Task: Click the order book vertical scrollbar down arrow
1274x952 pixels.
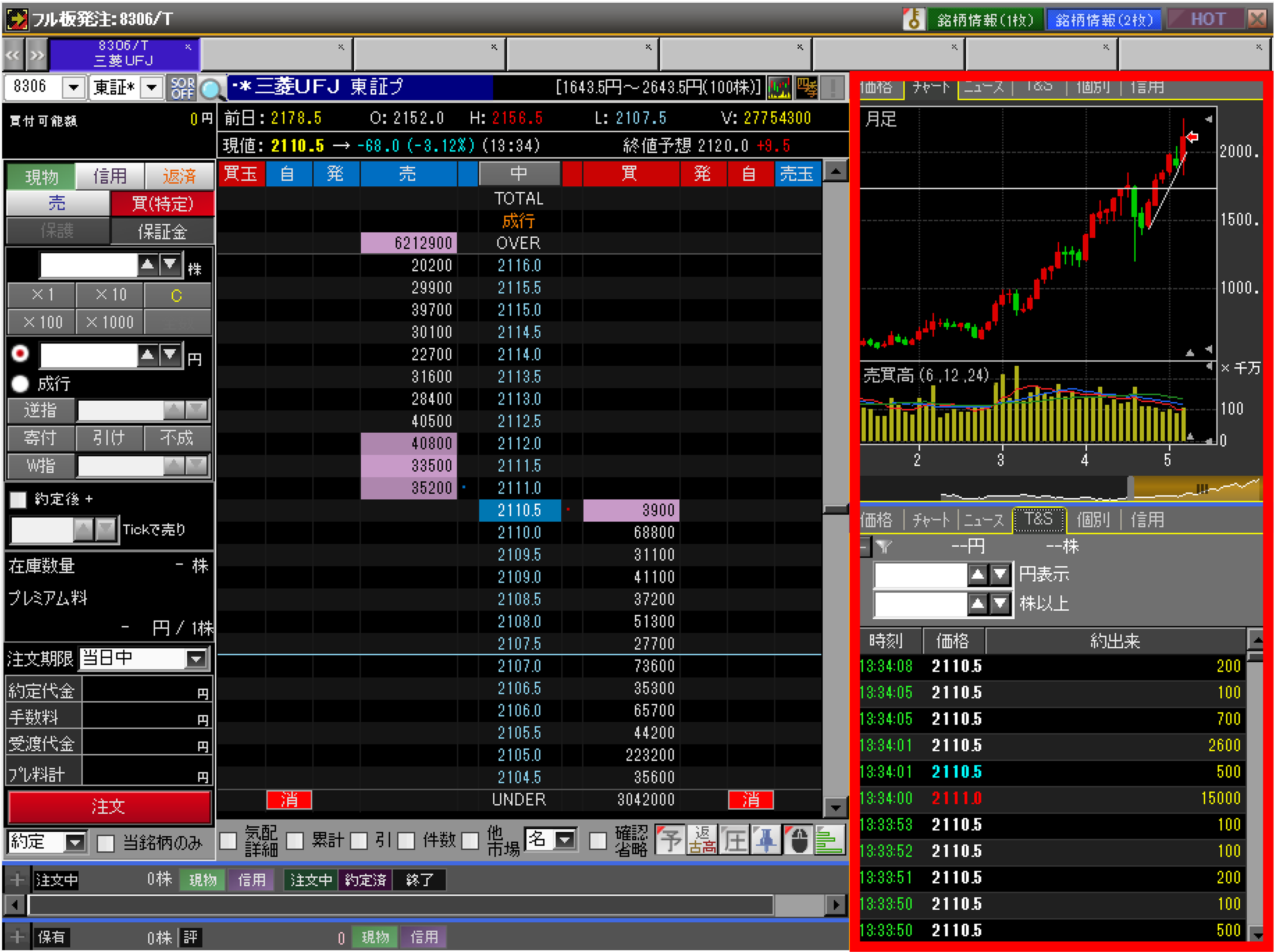Action: [x=835, y=808]
